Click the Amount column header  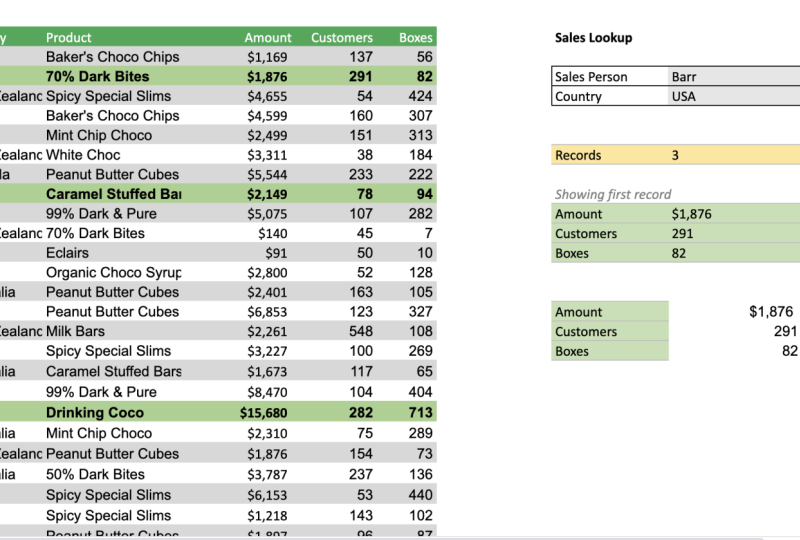(x=267, y=37)
